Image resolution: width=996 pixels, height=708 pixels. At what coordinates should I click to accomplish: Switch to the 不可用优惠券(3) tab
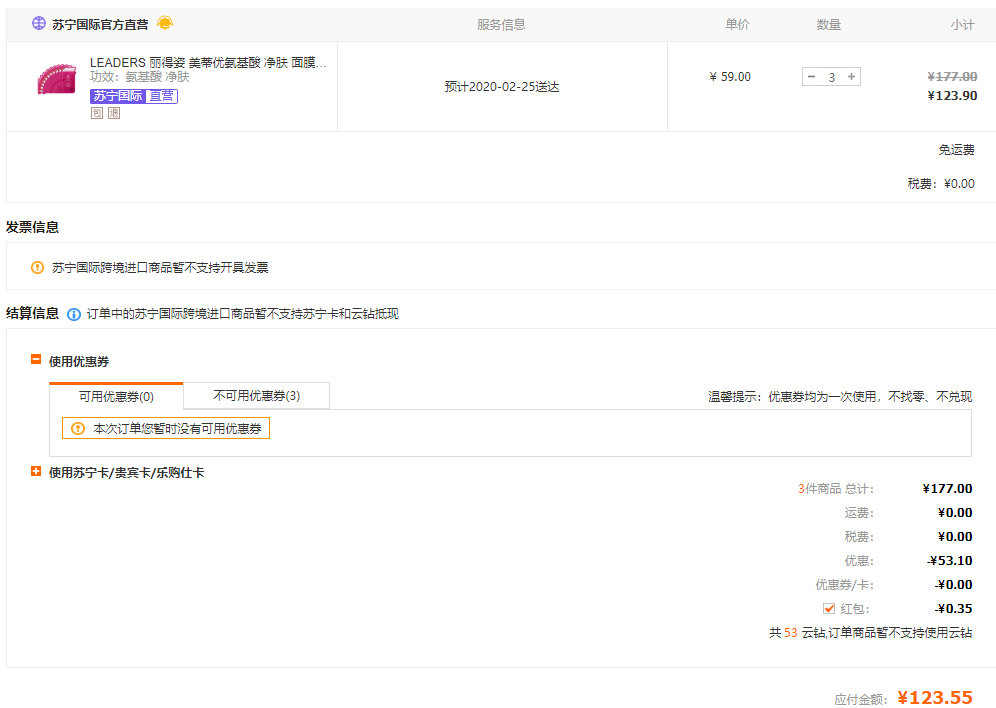pyautogui.click(x=257, y=396)
